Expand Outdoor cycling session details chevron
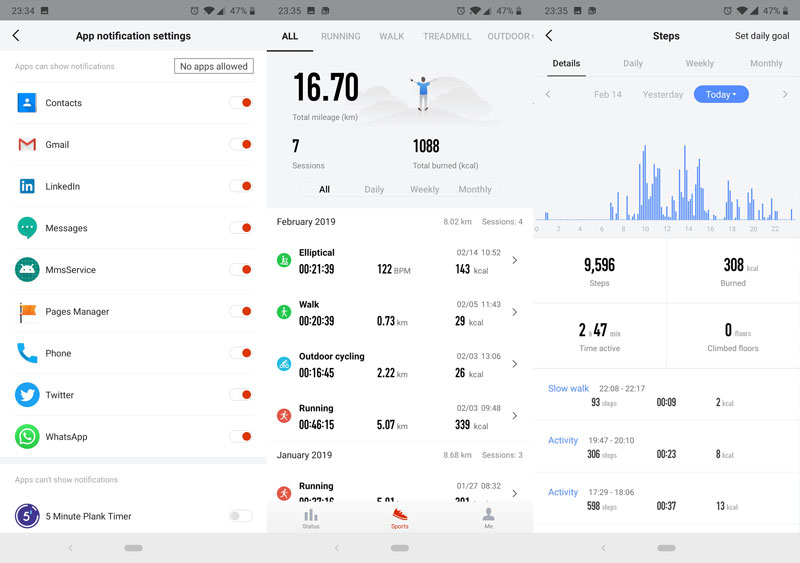Image resolution: width=800 pixels, height=563 pixels. [515, 364]
